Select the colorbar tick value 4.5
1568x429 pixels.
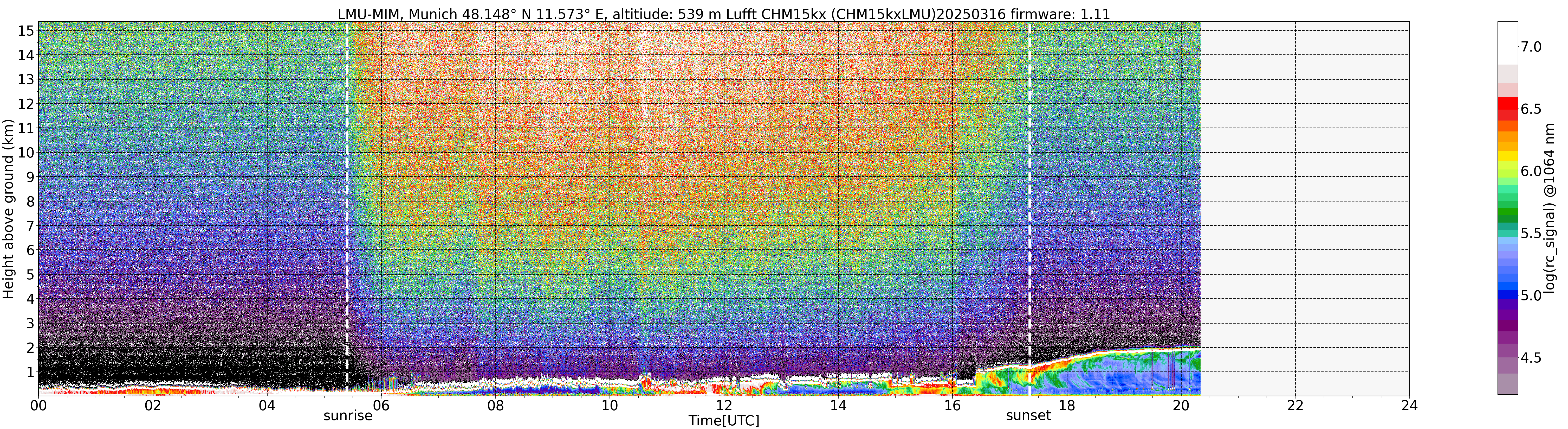[1531, 358]
